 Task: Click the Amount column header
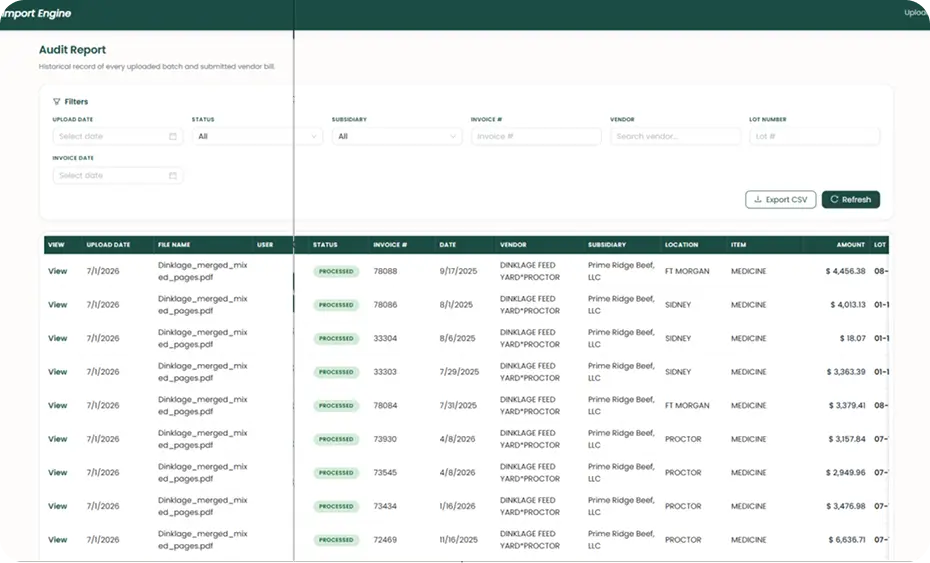coord(851,245)
